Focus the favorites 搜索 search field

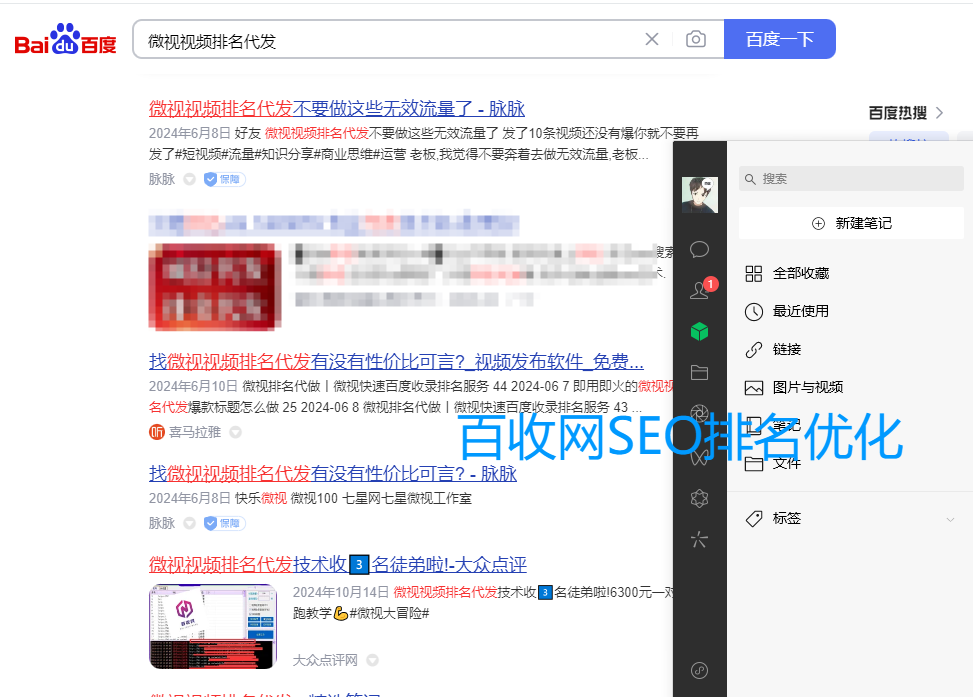851,179
